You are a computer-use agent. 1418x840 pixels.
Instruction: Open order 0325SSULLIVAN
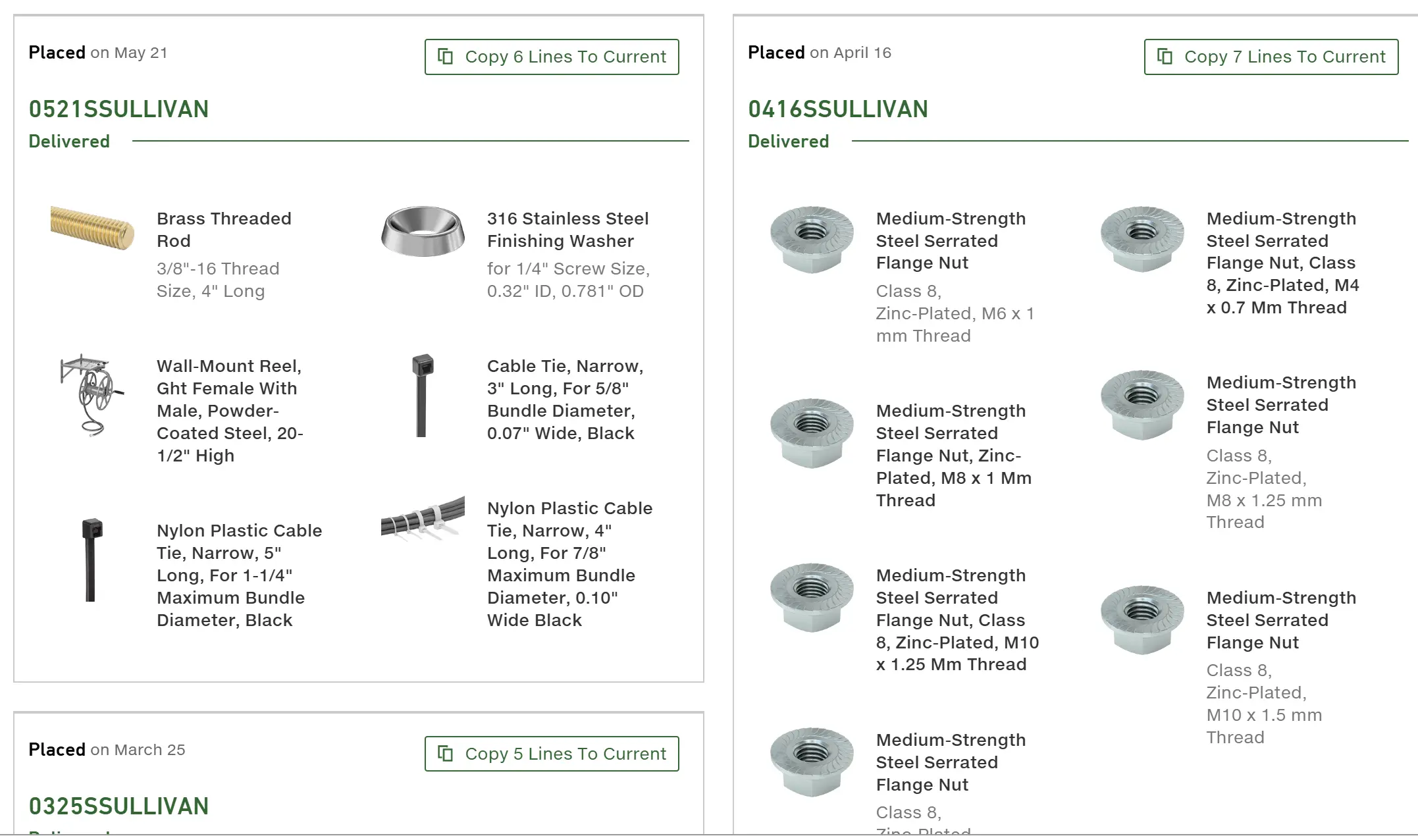click(118, 806)
